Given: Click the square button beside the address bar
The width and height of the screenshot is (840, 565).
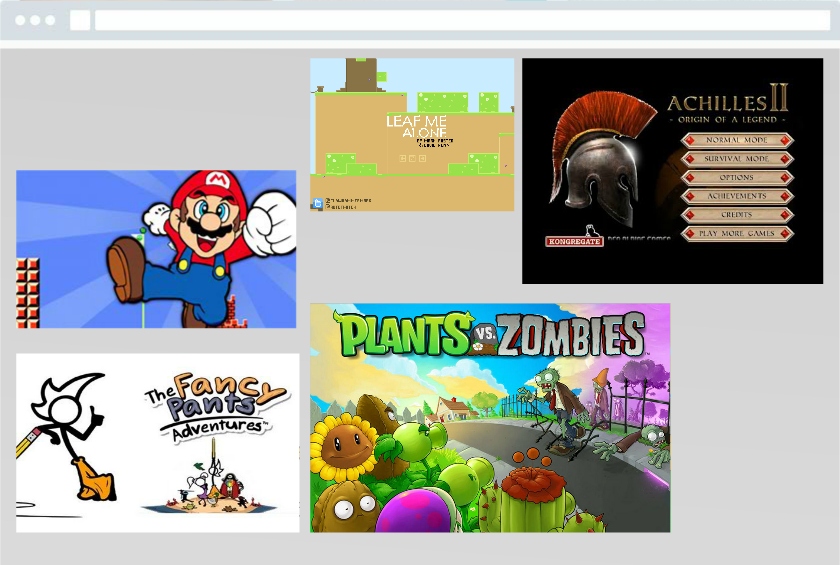Looking at the screenshot, I should [80, 20].
